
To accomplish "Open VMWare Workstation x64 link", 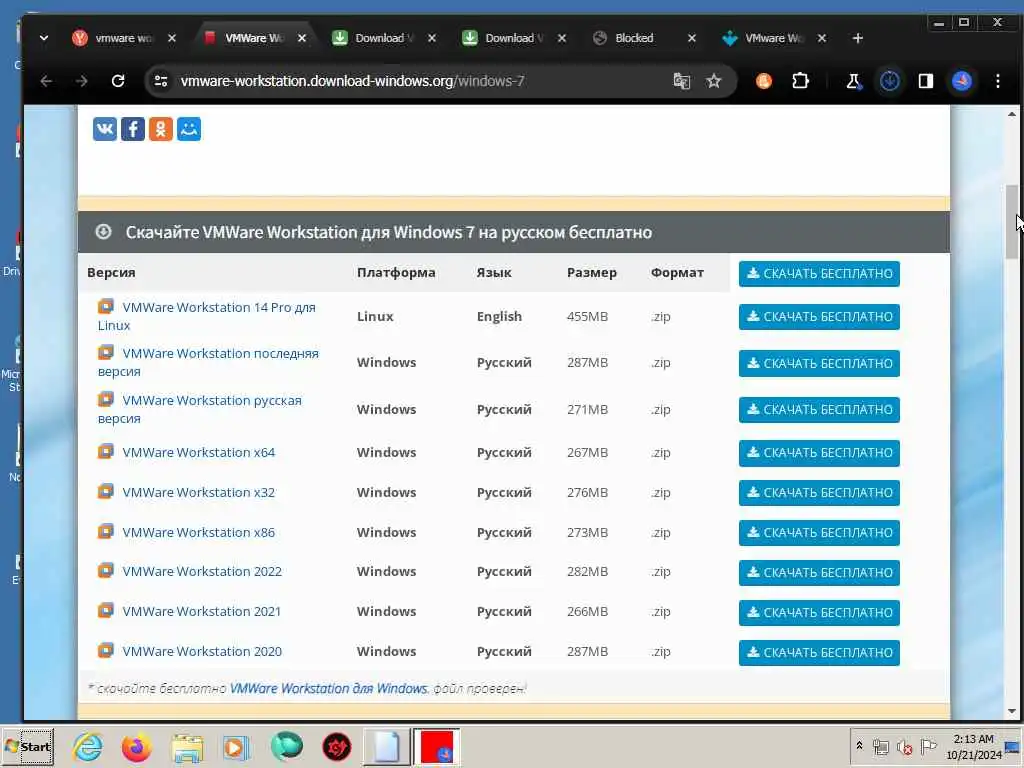I will 199,452.
